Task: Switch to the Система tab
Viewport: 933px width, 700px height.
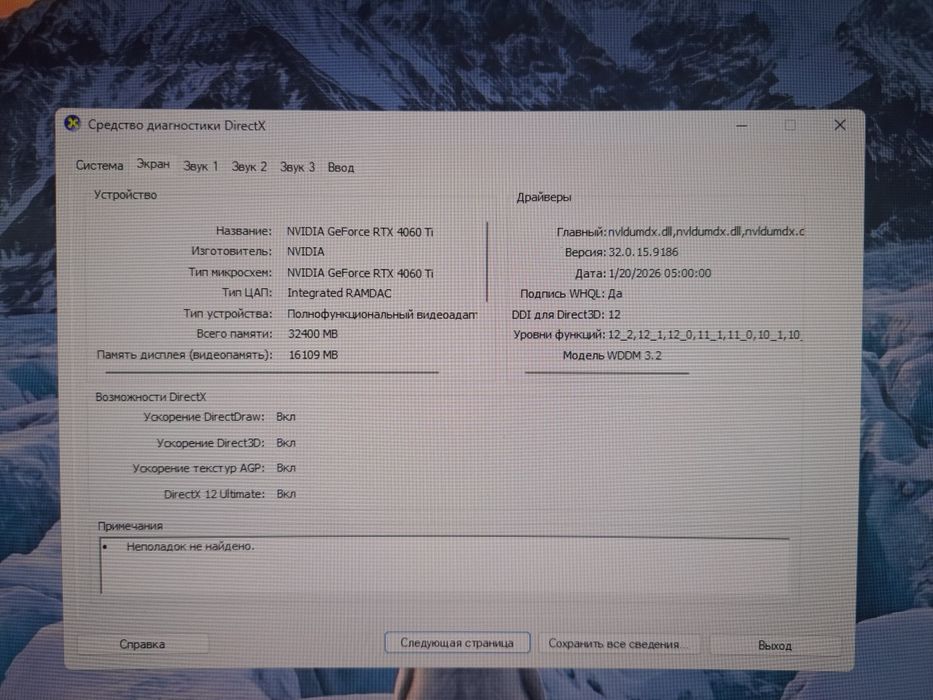Action: click(x=99, y=165)
